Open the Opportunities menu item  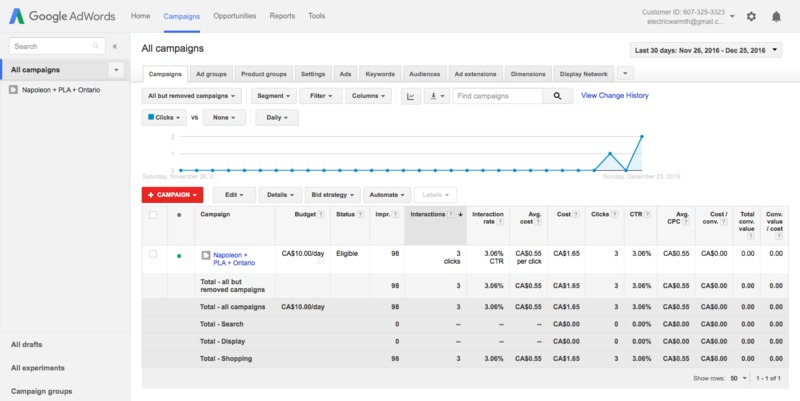[234, 17]
